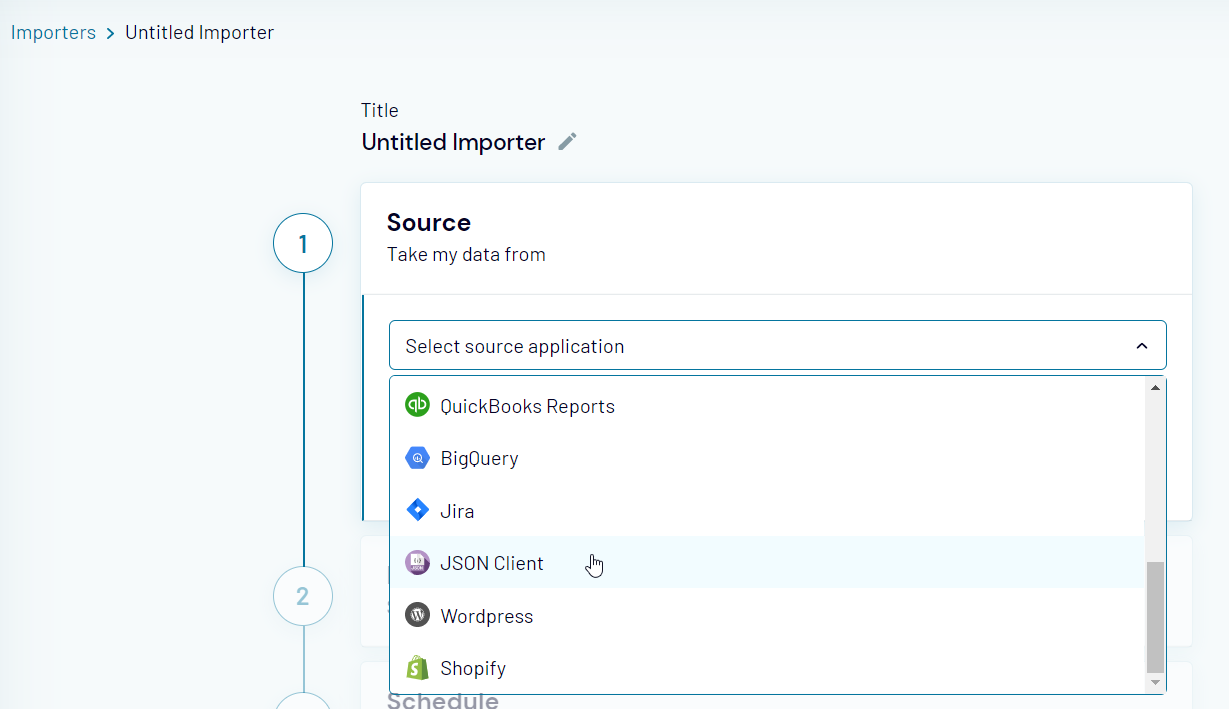
Task: Go to step 2 circle
Action: coord(303,596)
